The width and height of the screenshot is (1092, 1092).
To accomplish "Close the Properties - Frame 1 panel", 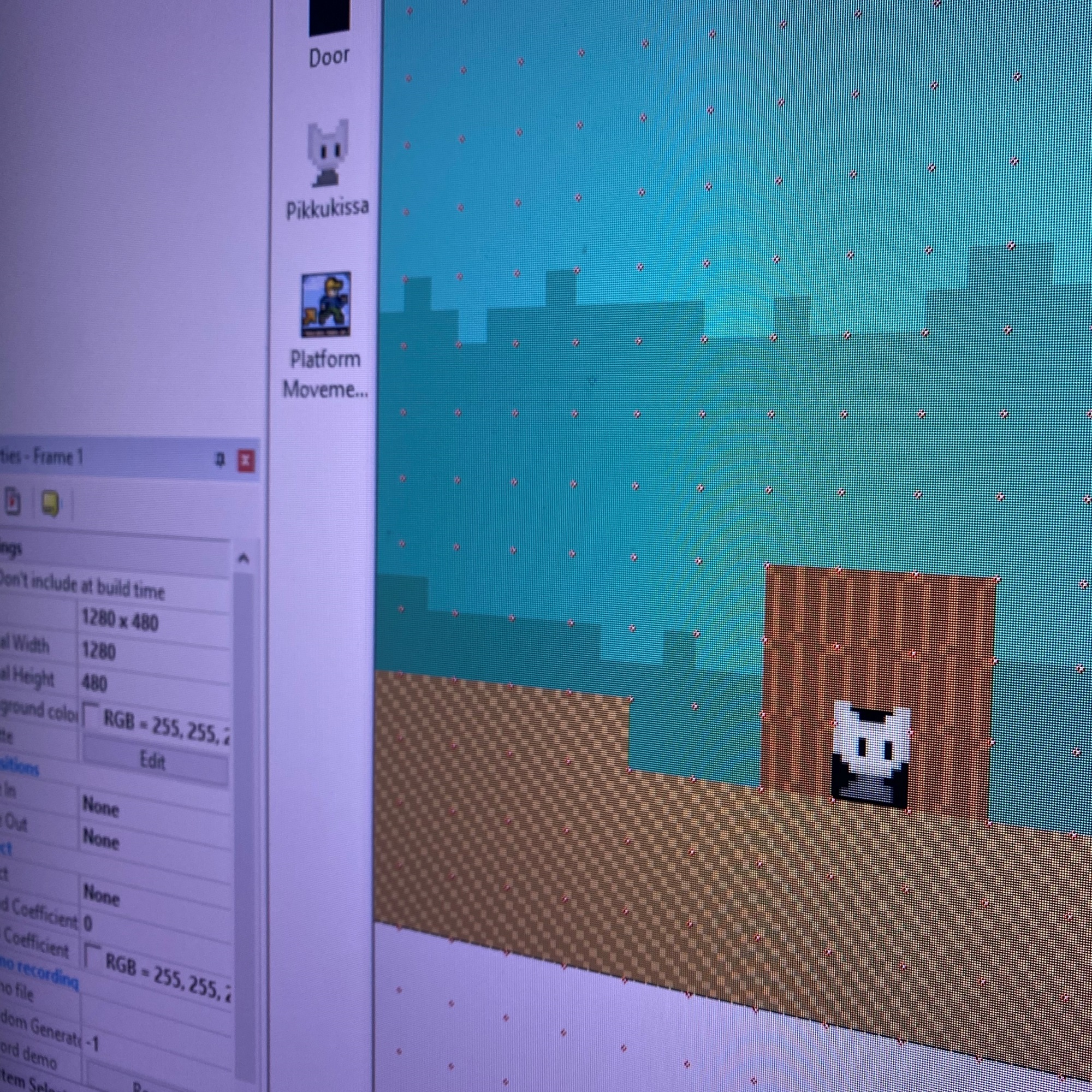I will pos(245,461).
